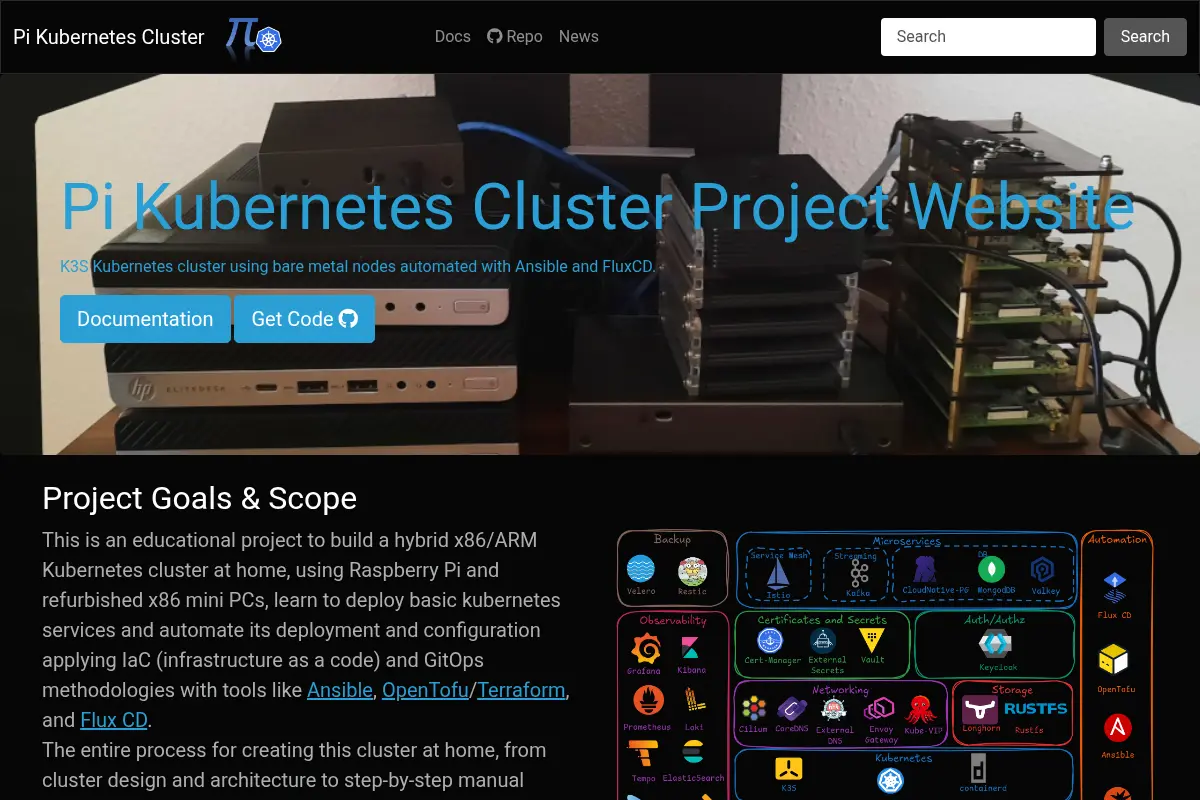Click the ElasticSearch icon
Screen dimensions: 1200x800
tap(692, 753)
